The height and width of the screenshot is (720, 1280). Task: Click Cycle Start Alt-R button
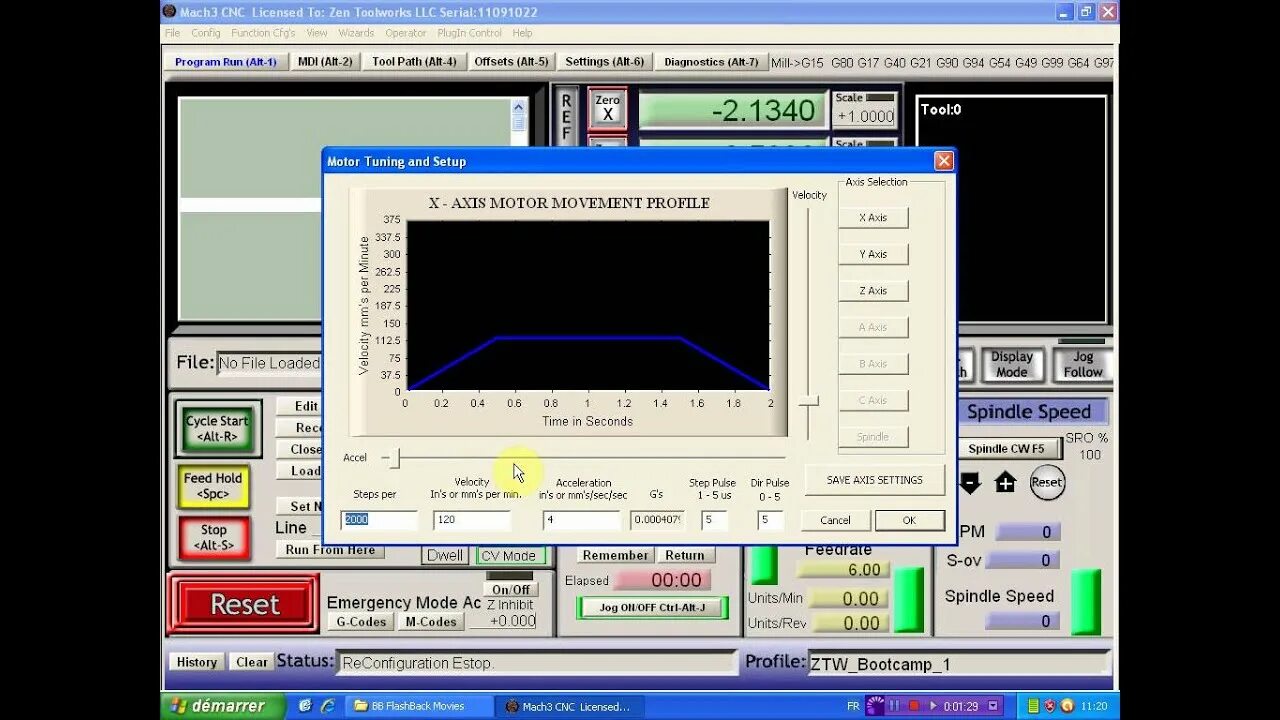tap(218, 429)
